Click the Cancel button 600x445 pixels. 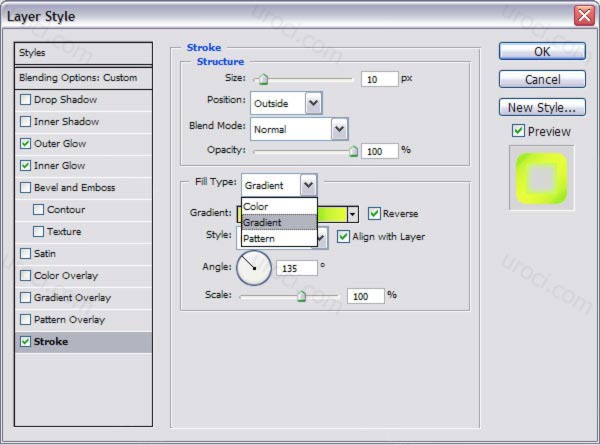point(542,79)
